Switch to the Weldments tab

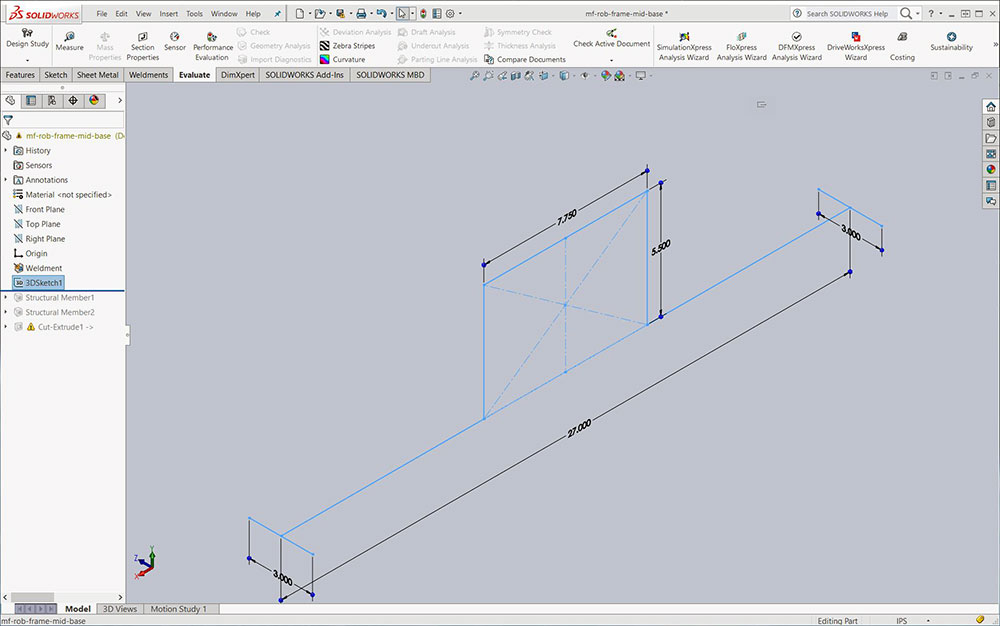coord(148,75)
